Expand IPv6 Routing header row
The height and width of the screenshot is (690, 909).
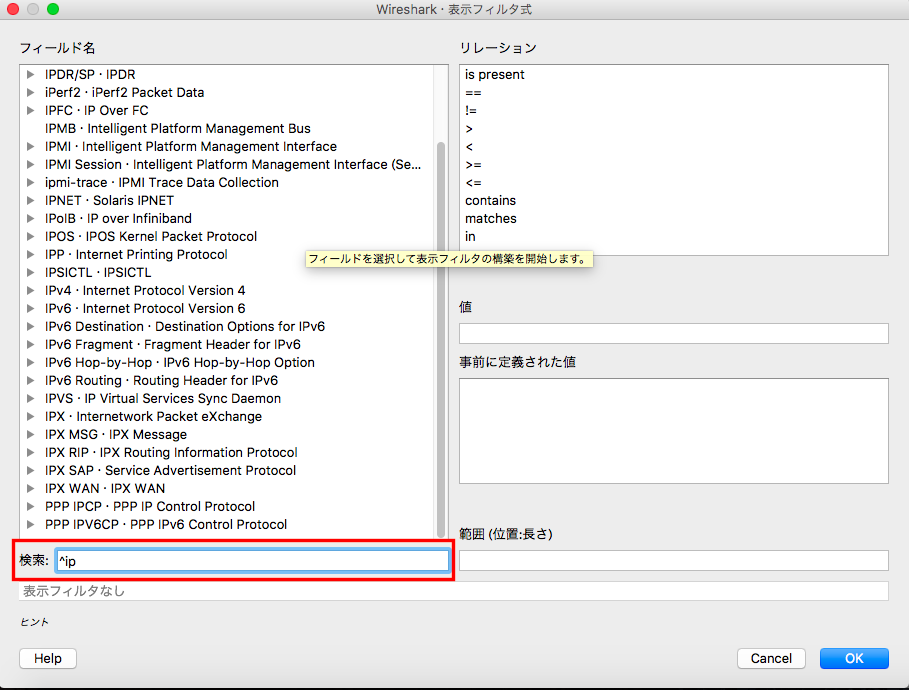[x=31, y=380]
